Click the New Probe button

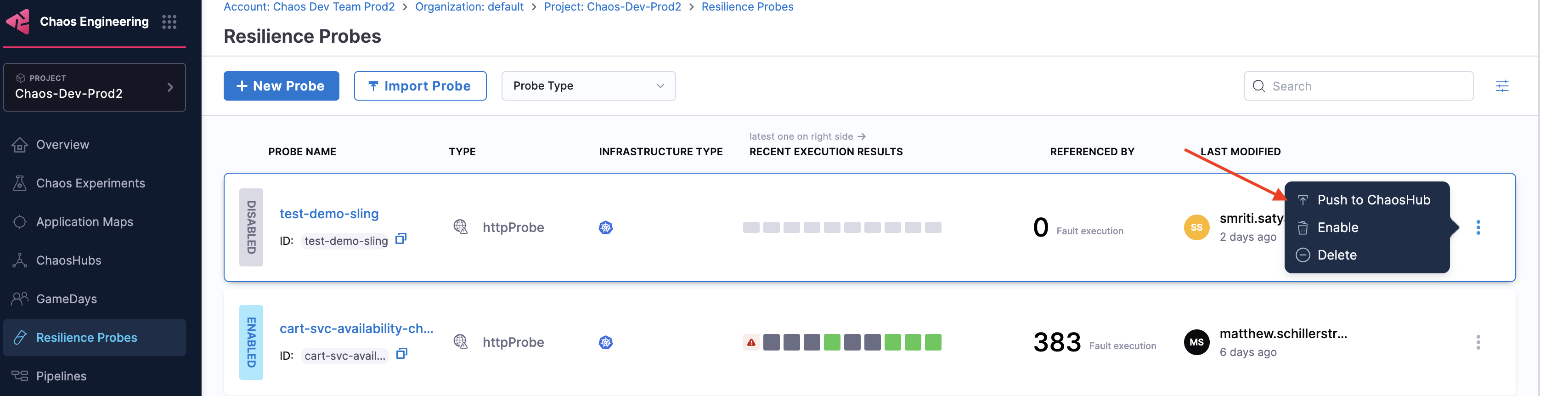(281, 86)
